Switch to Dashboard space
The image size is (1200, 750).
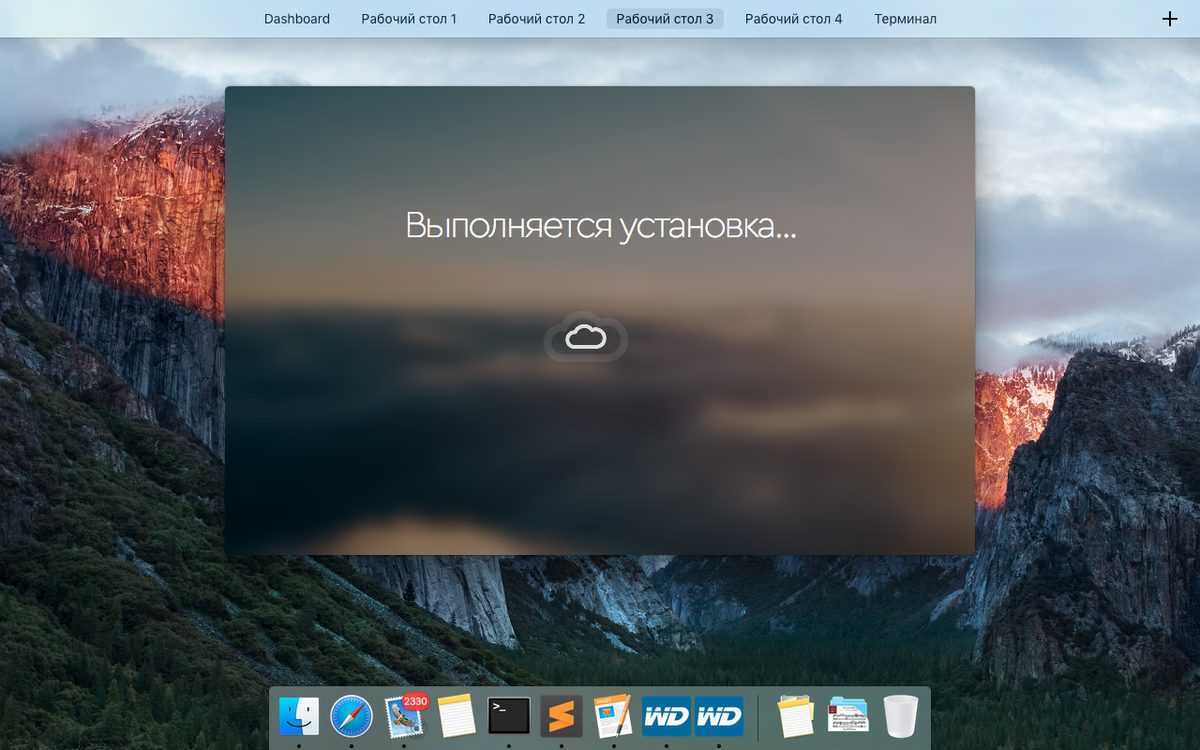click(x=297, y=19)
